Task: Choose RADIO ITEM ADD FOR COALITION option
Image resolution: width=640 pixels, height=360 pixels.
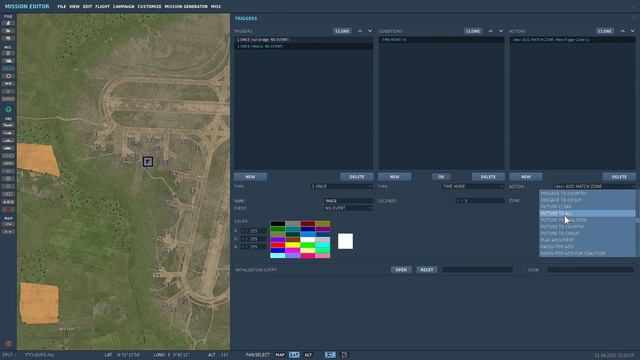Action: coord(587,253)
